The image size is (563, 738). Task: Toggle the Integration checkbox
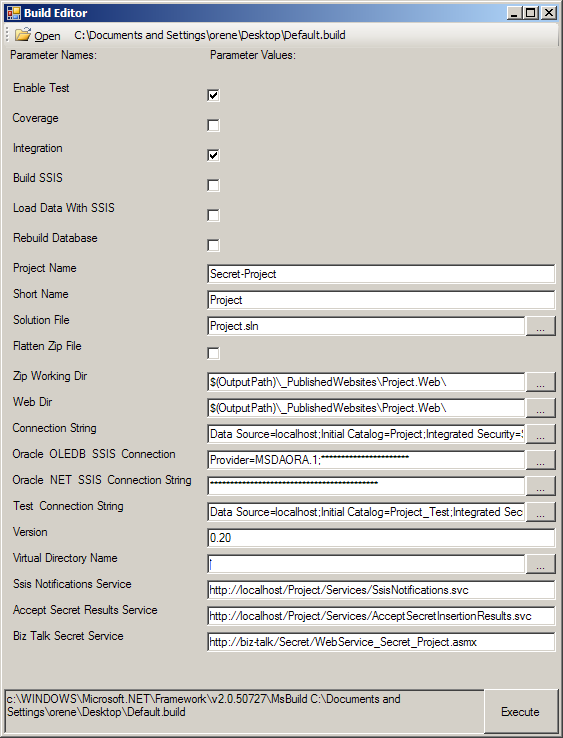(213, 155)
